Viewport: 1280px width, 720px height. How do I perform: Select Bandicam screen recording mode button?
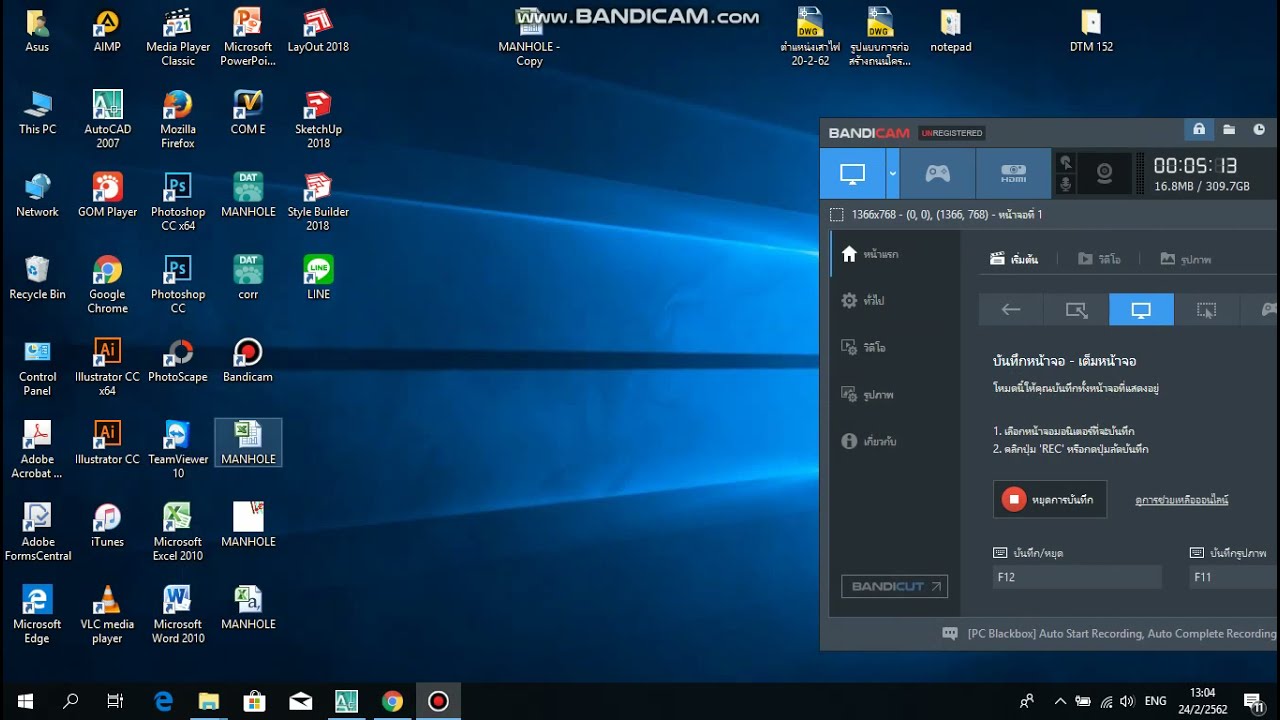[x=852, y=174]
